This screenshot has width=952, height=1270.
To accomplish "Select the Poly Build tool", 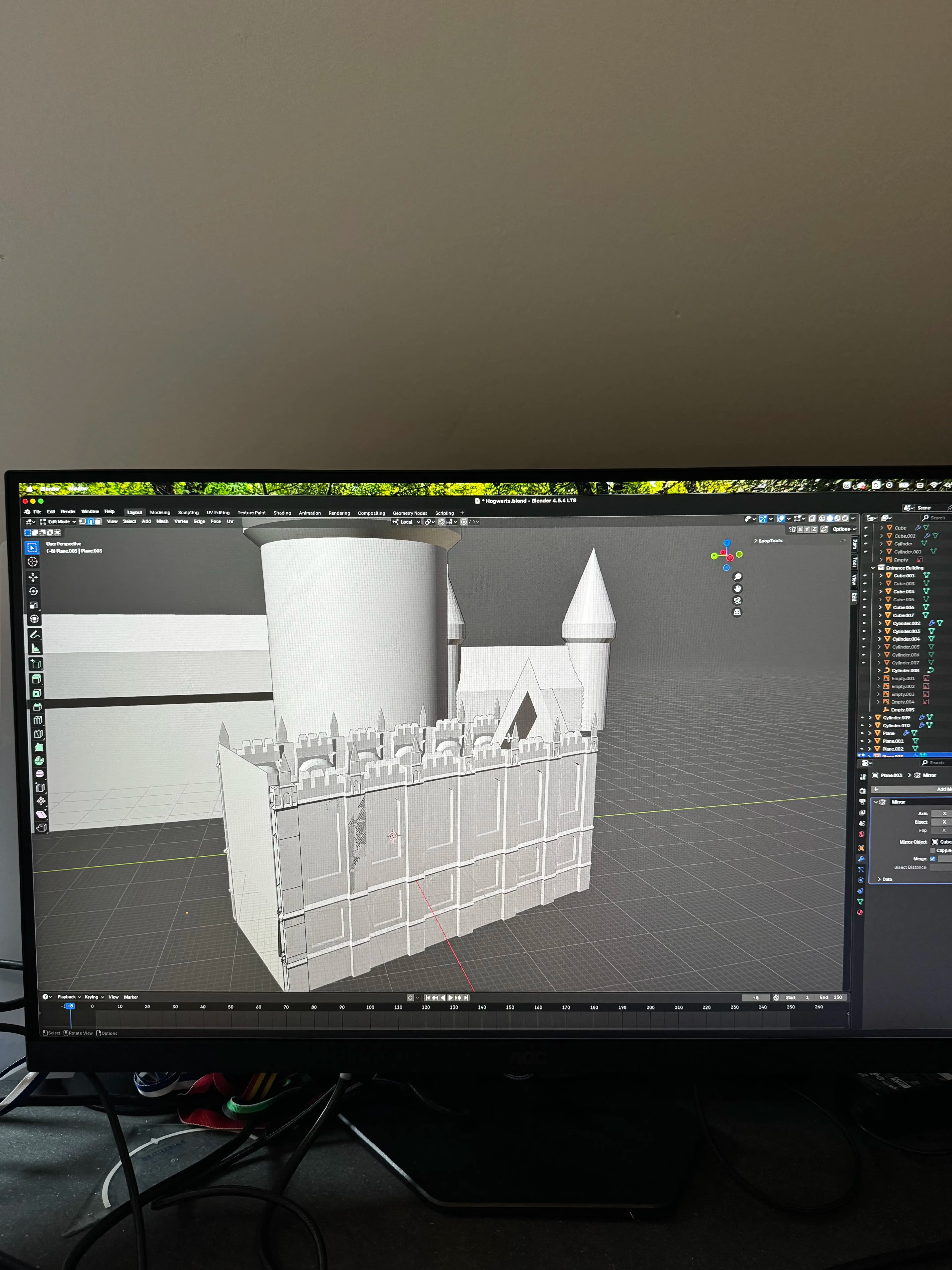I will tap(39, 748).
